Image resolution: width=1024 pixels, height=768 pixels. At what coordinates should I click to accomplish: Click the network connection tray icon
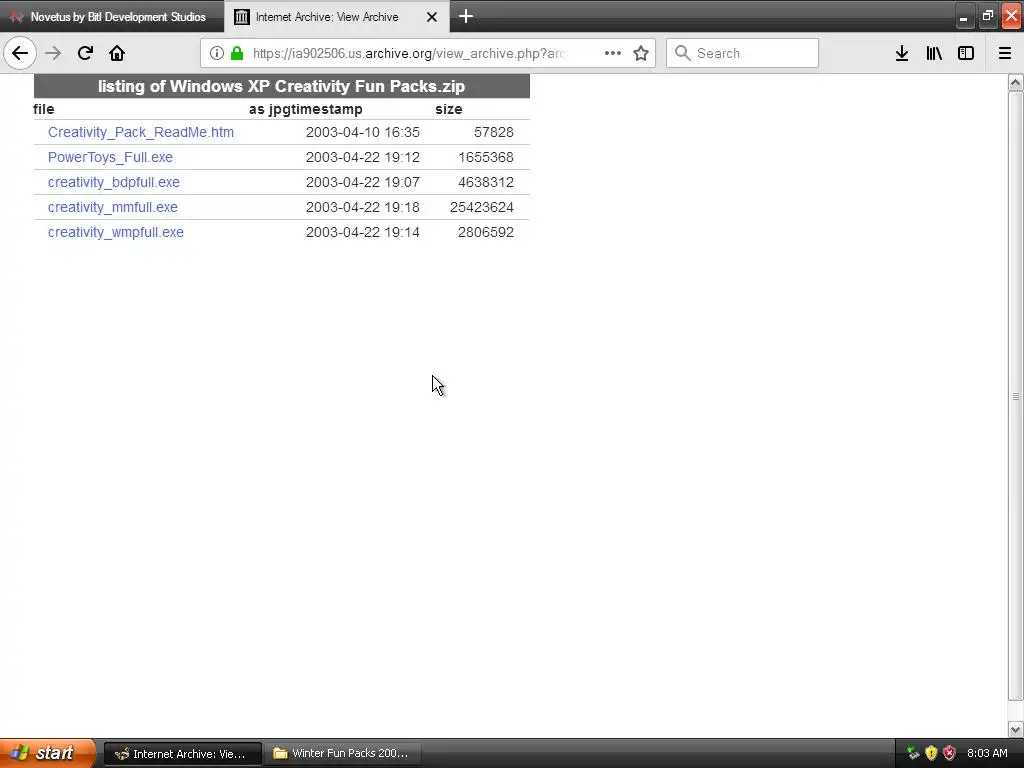pos(913,753)
